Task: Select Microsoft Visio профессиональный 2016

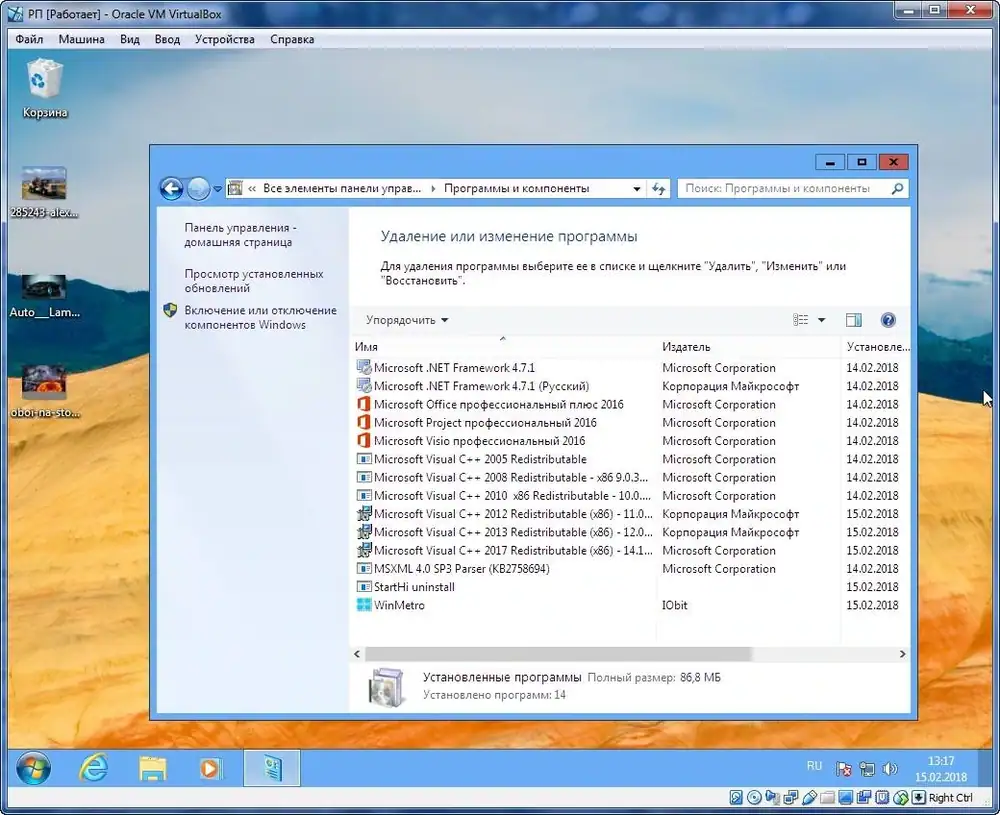Action: [480, 441]
